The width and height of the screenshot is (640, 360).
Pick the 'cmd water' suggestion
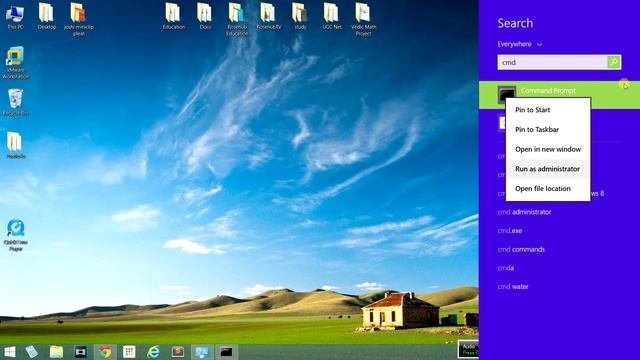click(513, 287)
